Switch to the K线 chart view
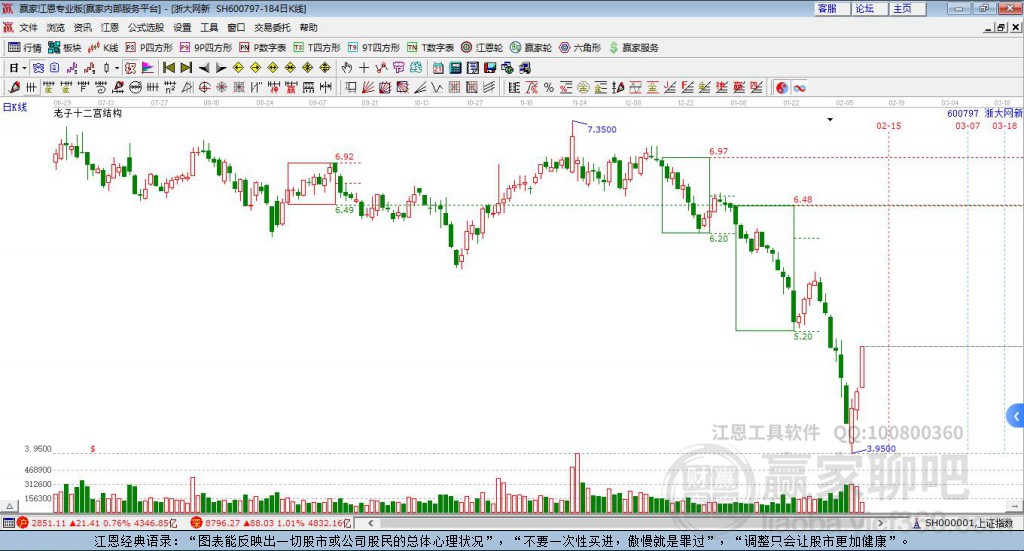Screen dimensions: 1024x551 [103, 48]
